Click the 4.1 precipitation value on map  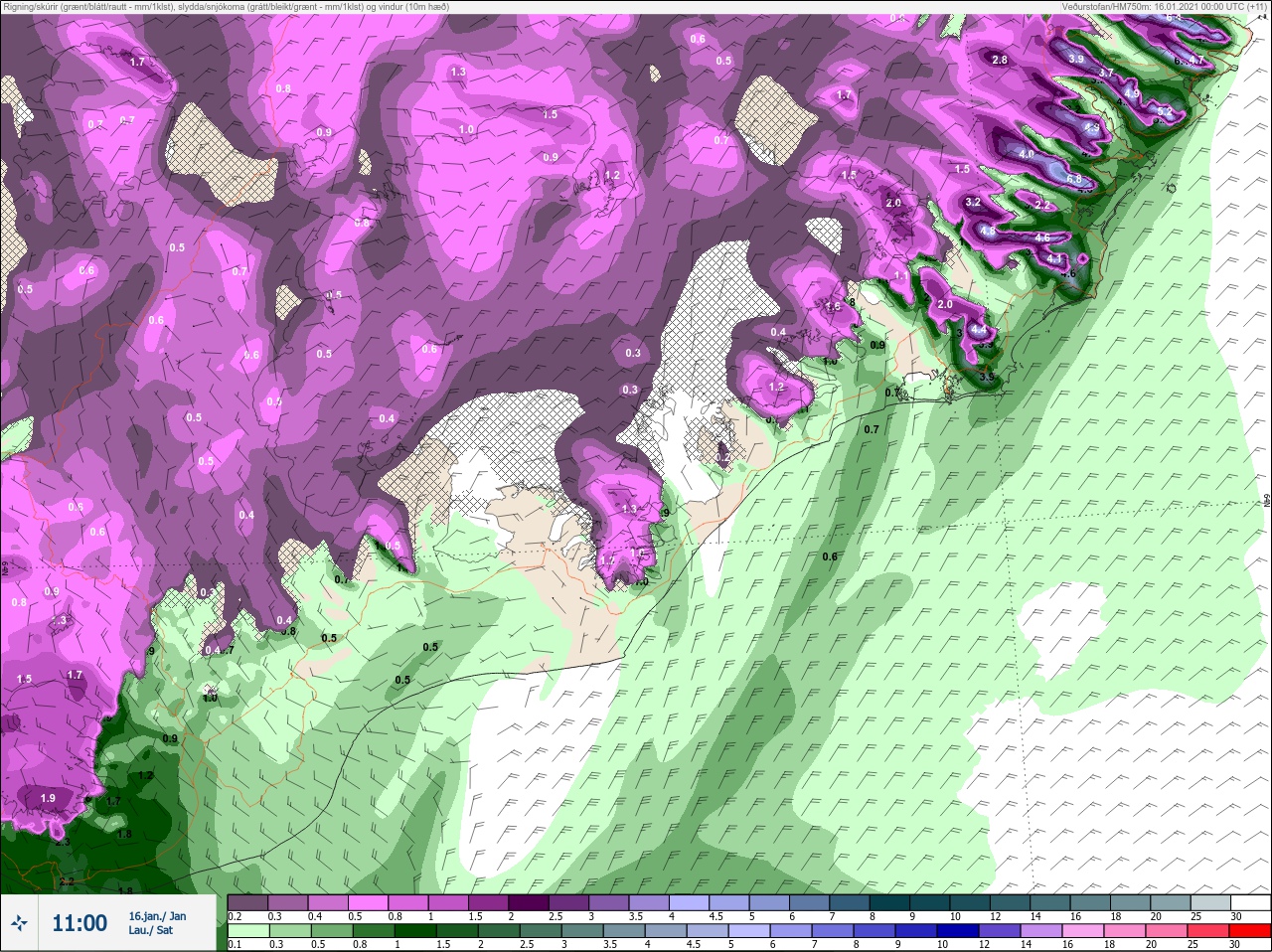[1055, 258]
